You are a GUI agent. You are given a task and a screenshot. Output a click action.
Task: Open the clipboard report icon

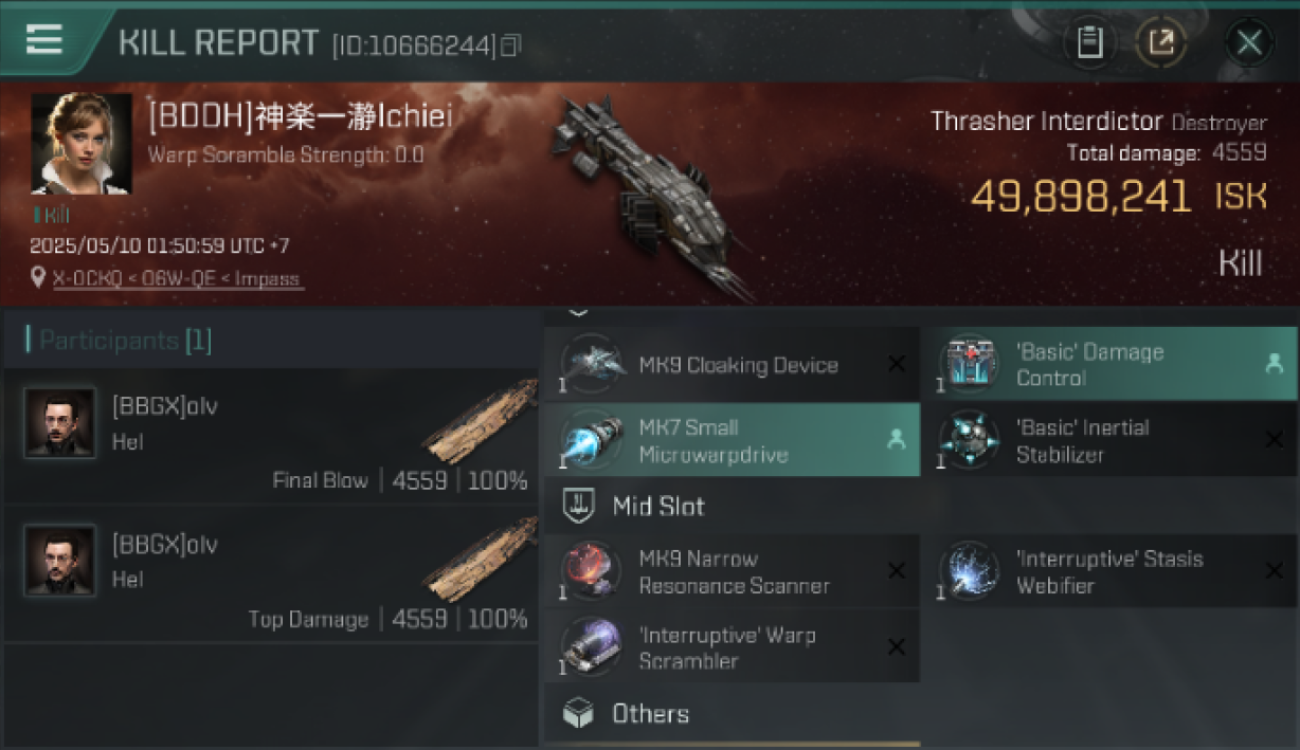pos(1089,43)
